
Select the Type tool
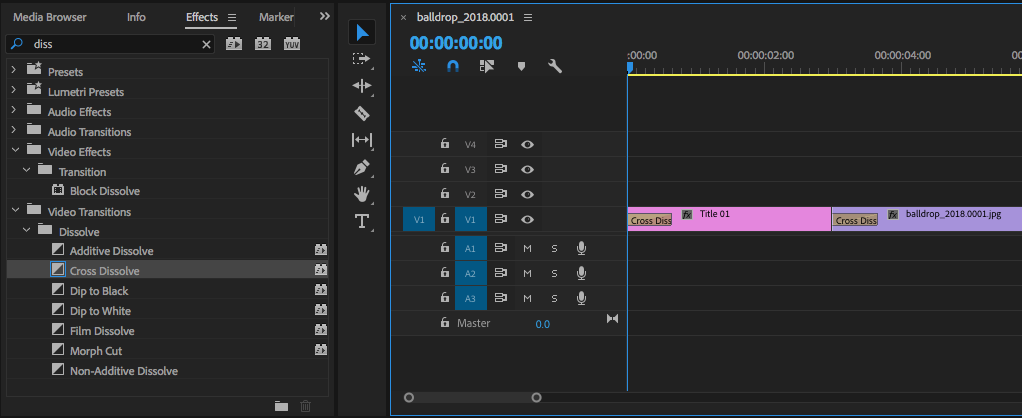(362, 221)
